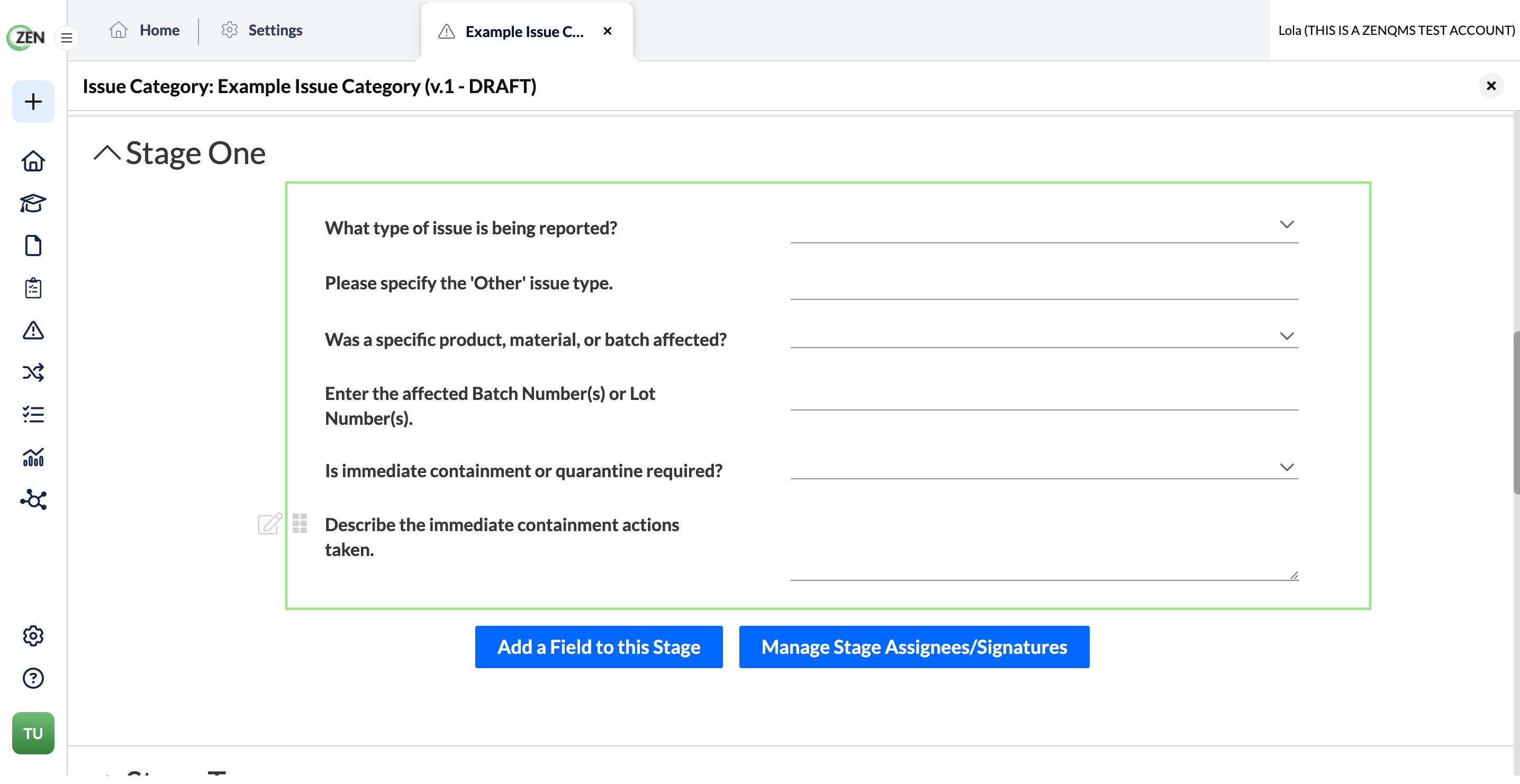Switch to the Home tab
1520x784 pixels.
click(144, 30)
